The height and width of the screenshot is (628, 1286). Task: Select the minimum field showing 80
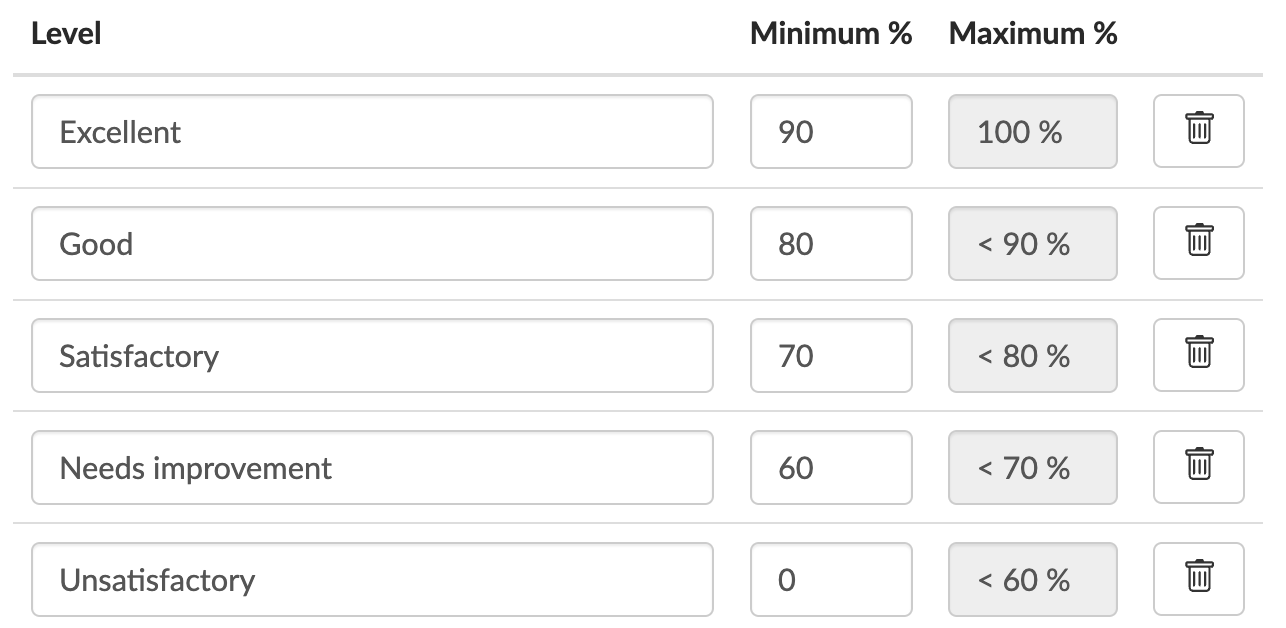830,243
